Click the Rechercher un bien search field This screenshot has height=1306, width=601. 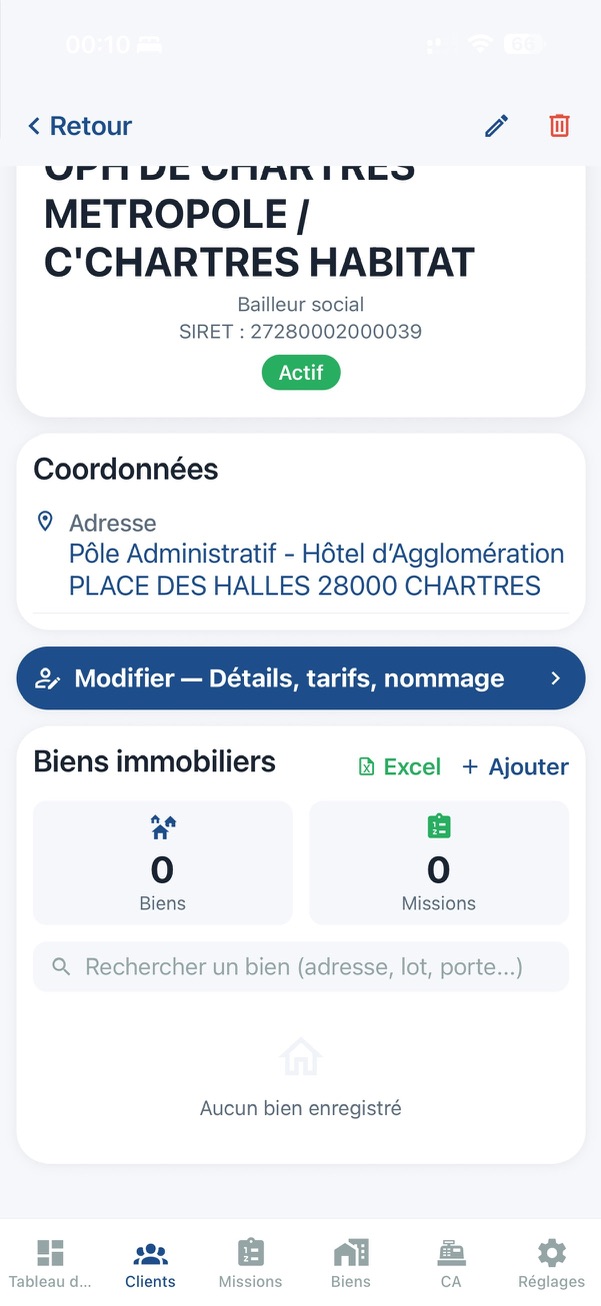click(300, 966)
